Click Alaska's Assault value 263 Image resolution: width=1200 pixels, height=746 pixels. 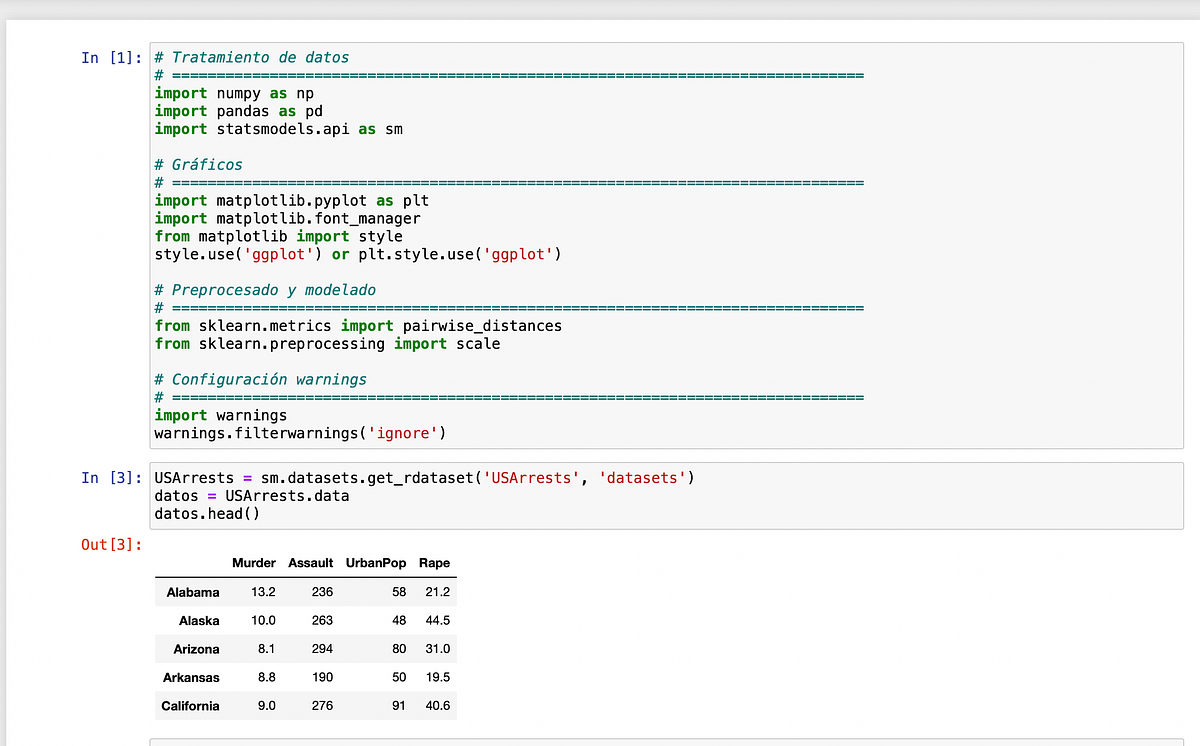pos(323,621)
